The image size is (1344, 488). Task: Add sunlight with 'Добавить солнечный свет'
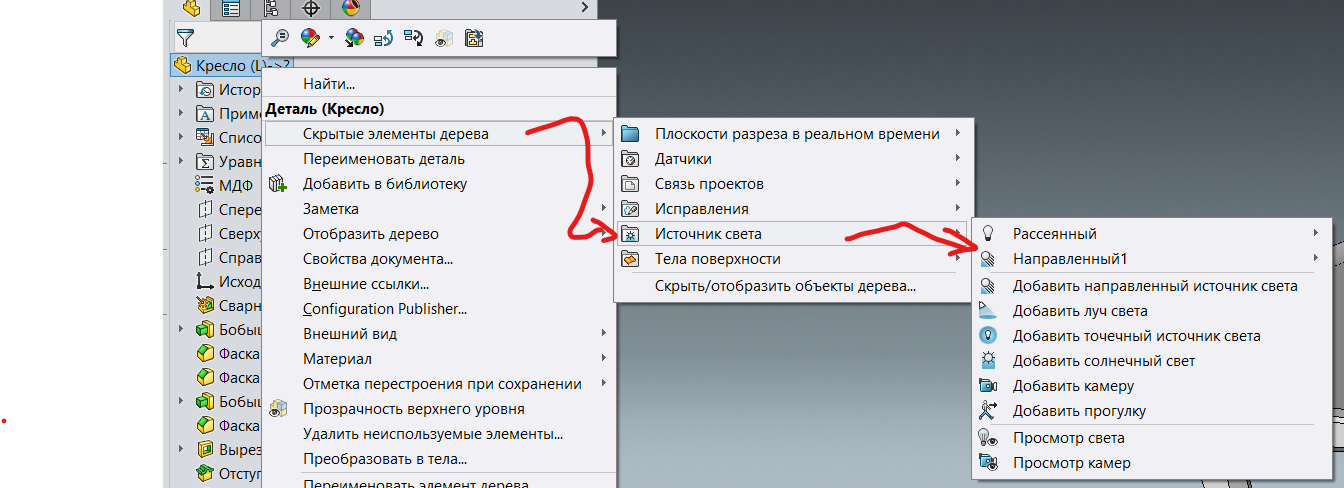(x=1103, y=361)
